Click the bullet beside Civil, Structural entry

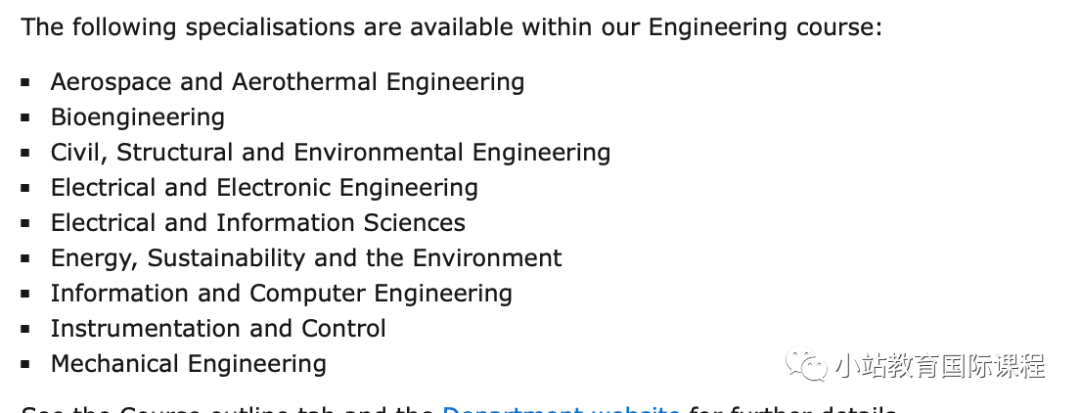click(x=25, y=153)
